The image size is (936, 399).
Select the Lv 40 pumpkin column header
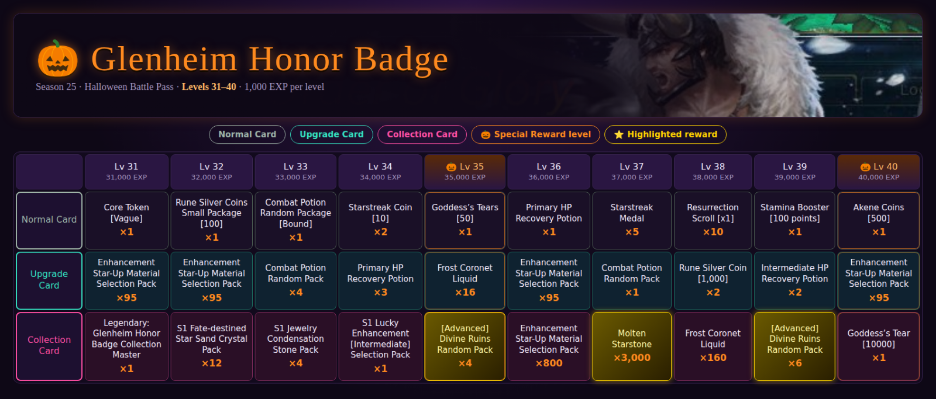pos(878,172)
